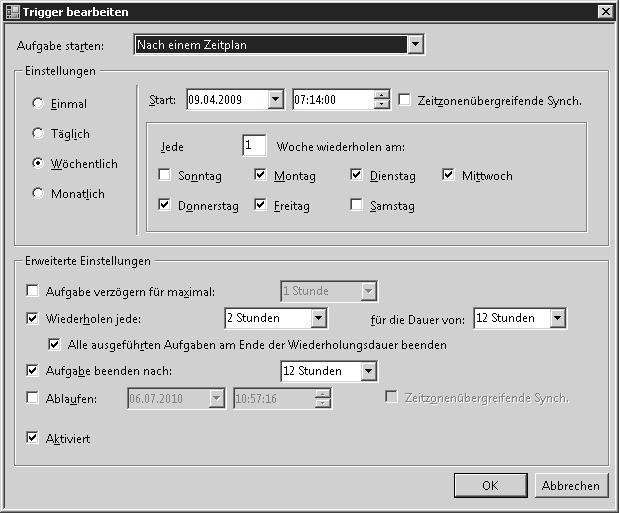Screen dimensions: 620x513
Task: Decrease start time with the down spinner
Action: [x=381, y=104]
